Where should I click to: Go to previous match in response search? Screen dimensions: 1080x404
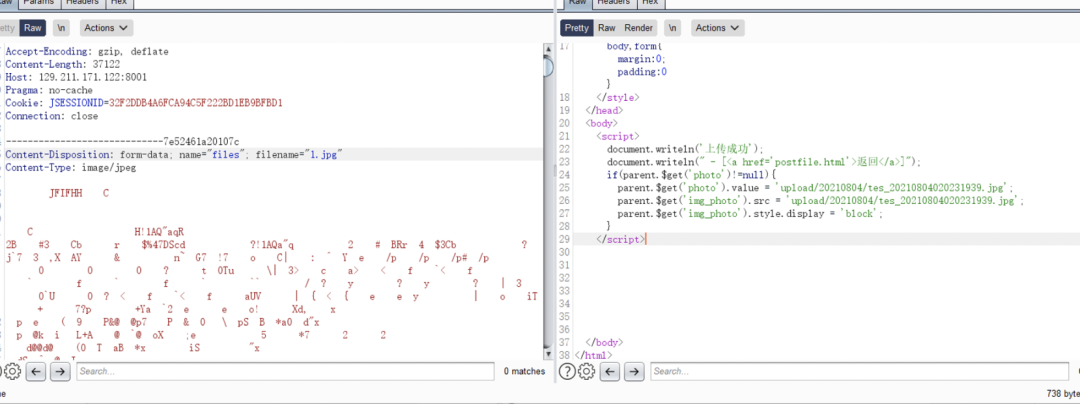coord(609,372)
